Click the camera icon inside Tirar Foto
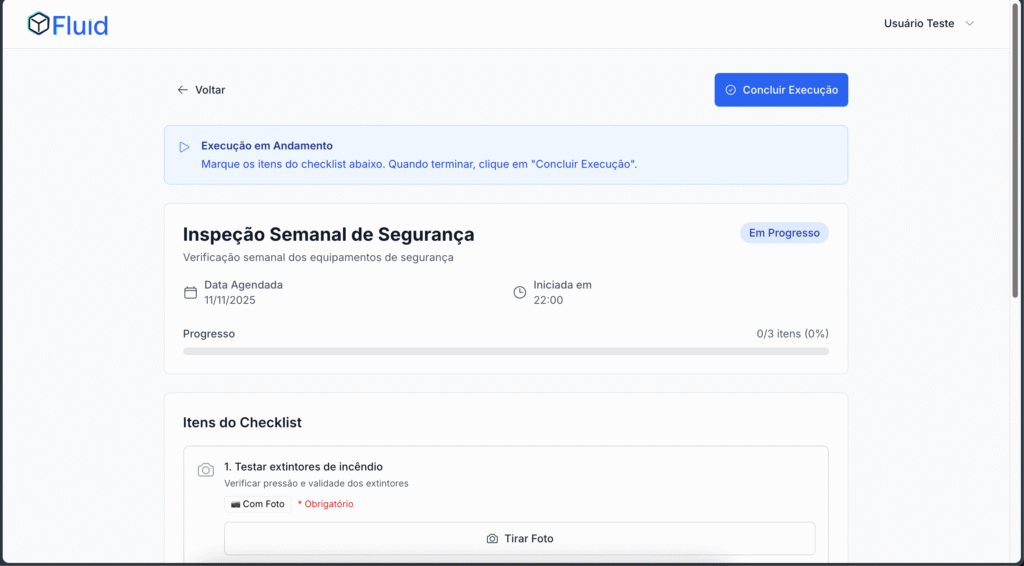 click(492, 539)
